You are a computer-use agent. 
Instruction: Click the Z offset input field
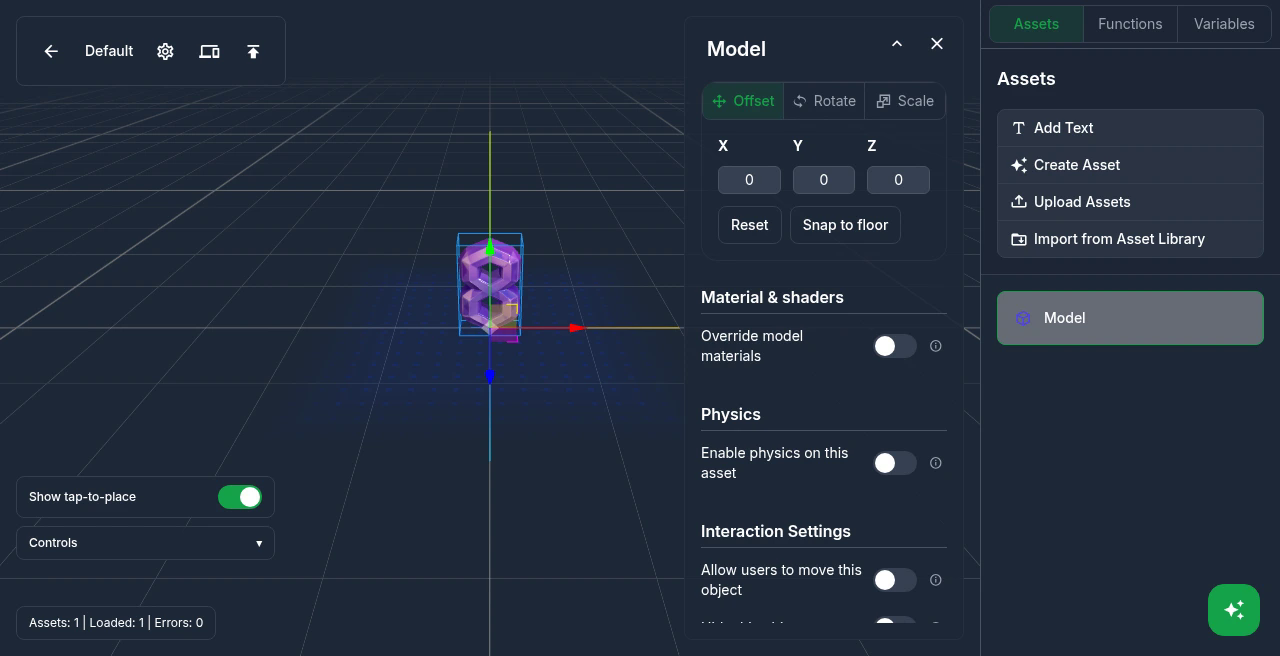pyautogui.click(x=898, y=180)
